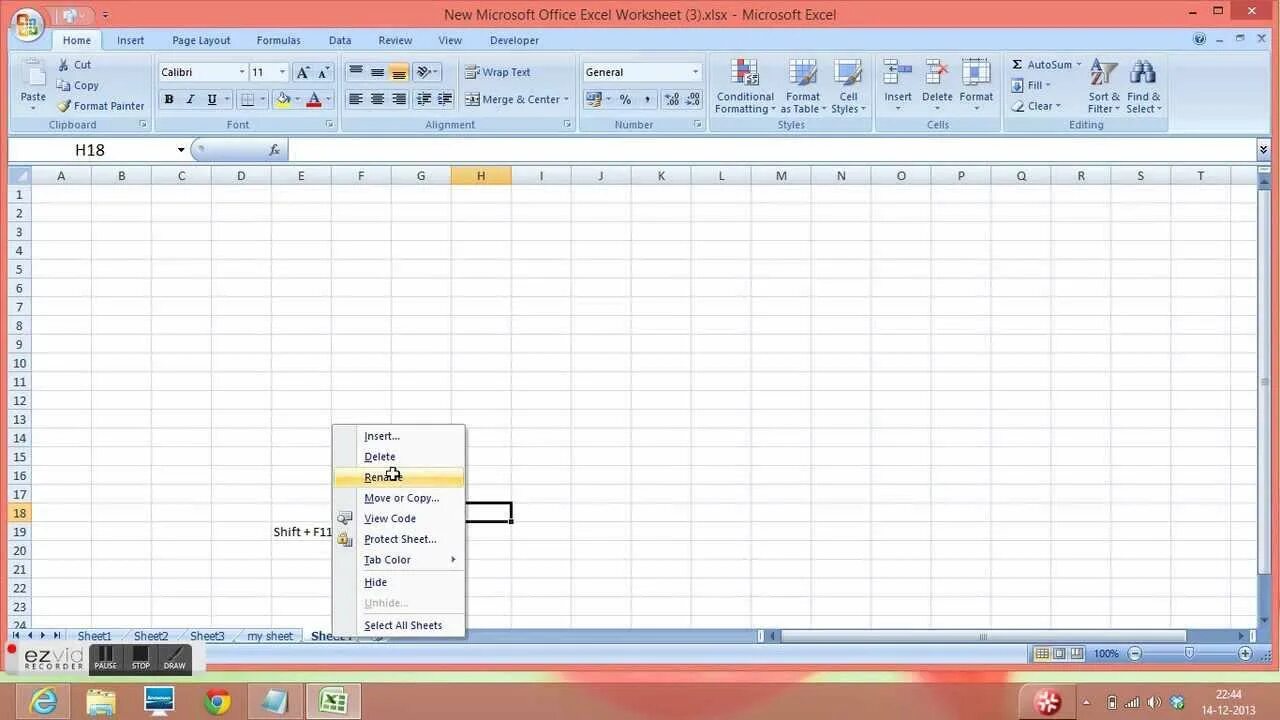The image size is (1280, 720).
Task: Enable Wrap Text
Action: (x=498, y=72)
